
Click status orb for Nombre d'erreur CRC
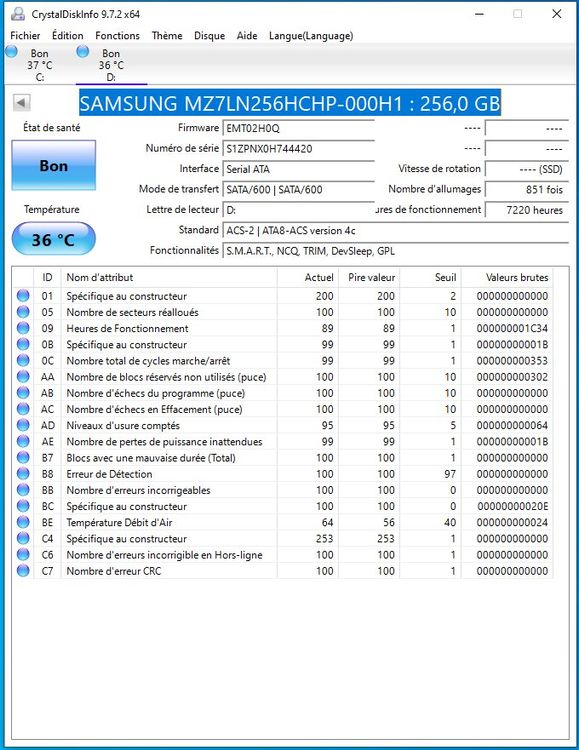pos(23,571)
